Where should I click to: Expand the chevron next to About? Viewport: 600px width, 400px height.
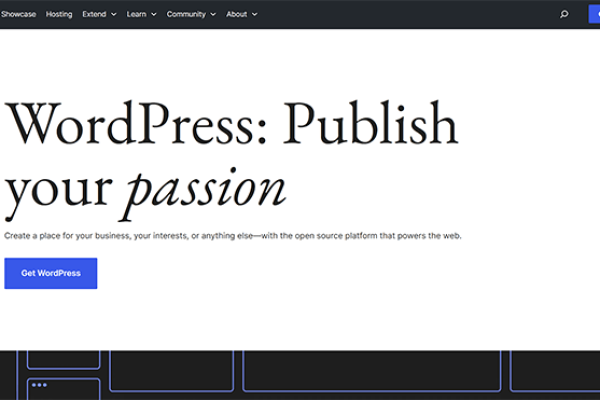pyautogui.click(x=254, y=15)
